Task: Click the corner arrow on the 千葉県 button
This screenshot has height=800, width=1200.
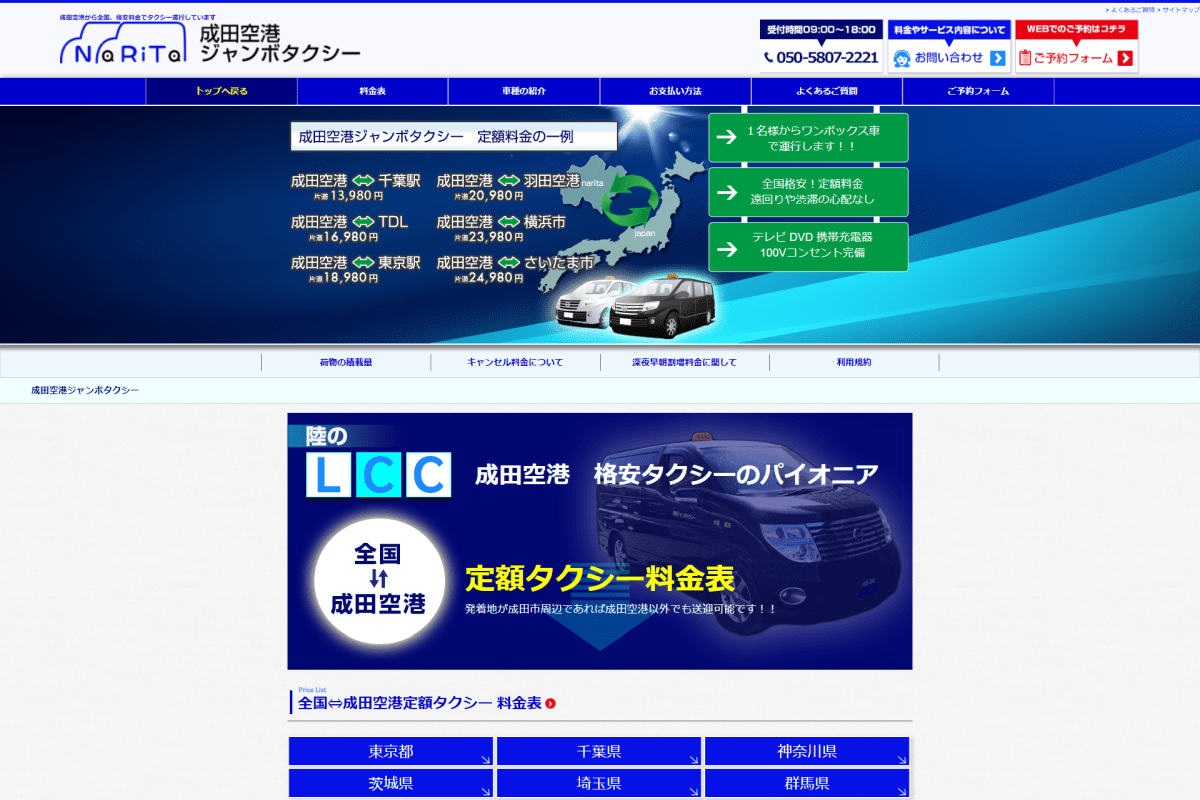Action: click(x=693, y=760)
